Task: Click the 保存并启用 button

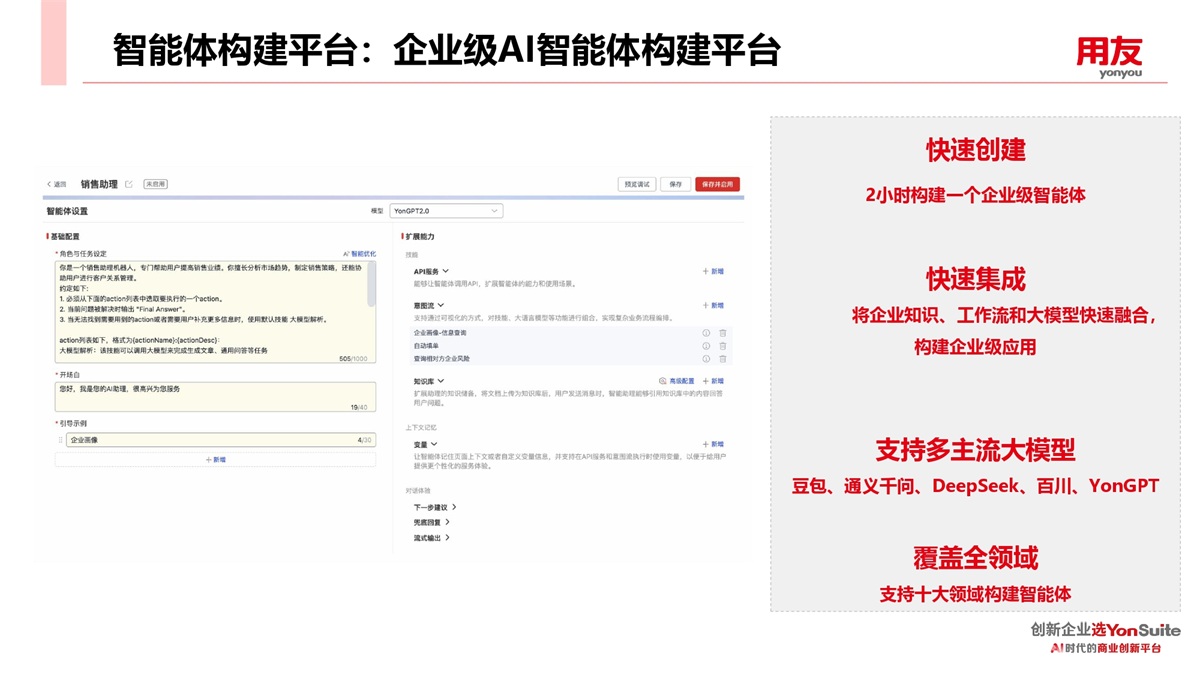Action: pyautogui.click(x=717, y=184)
